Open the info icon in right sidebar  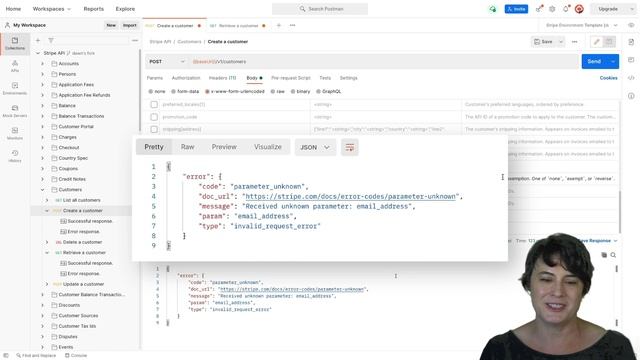coord(631,96)
